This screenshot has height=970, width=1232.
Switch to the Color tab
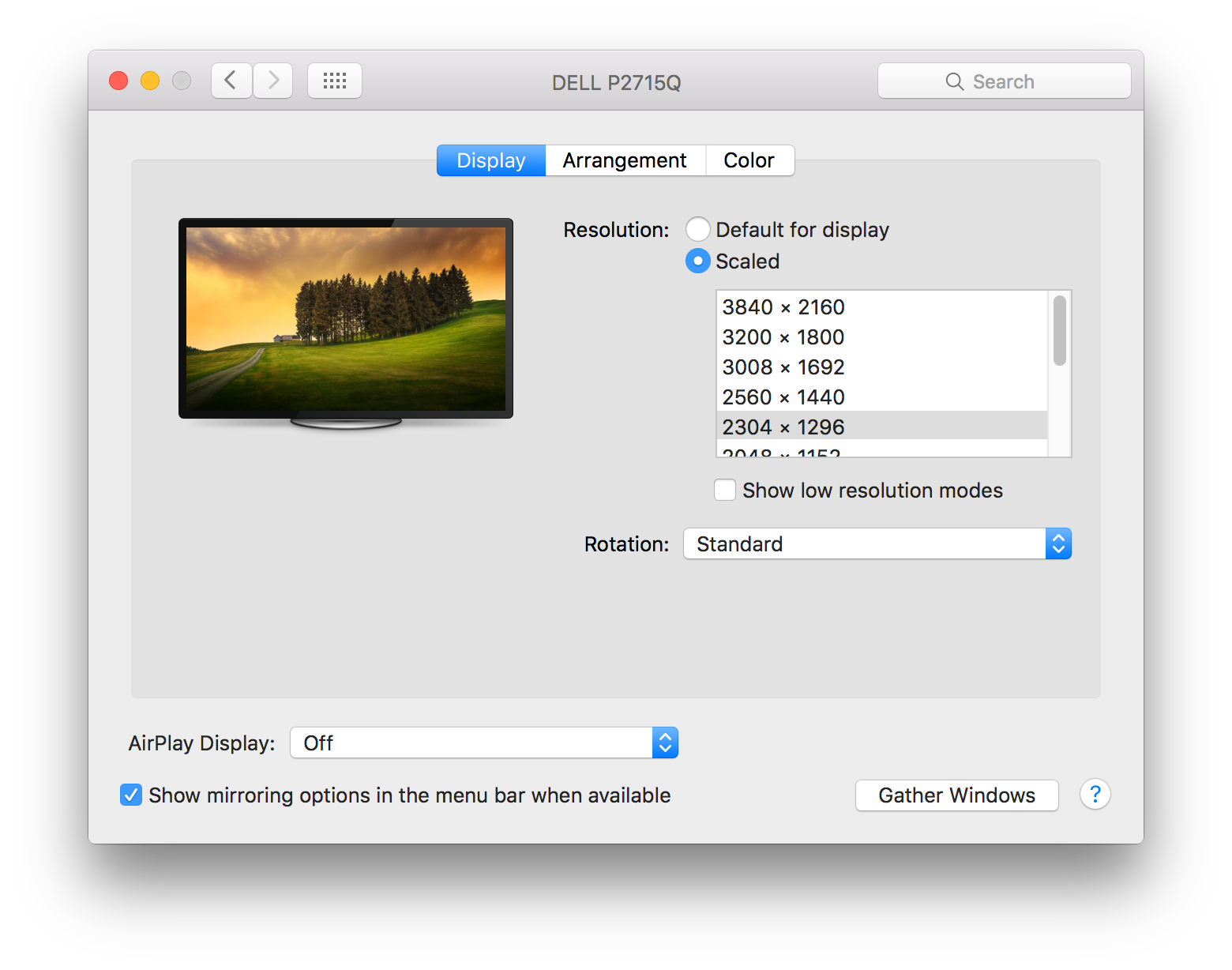pyautogui.click(x=749, y=160)
